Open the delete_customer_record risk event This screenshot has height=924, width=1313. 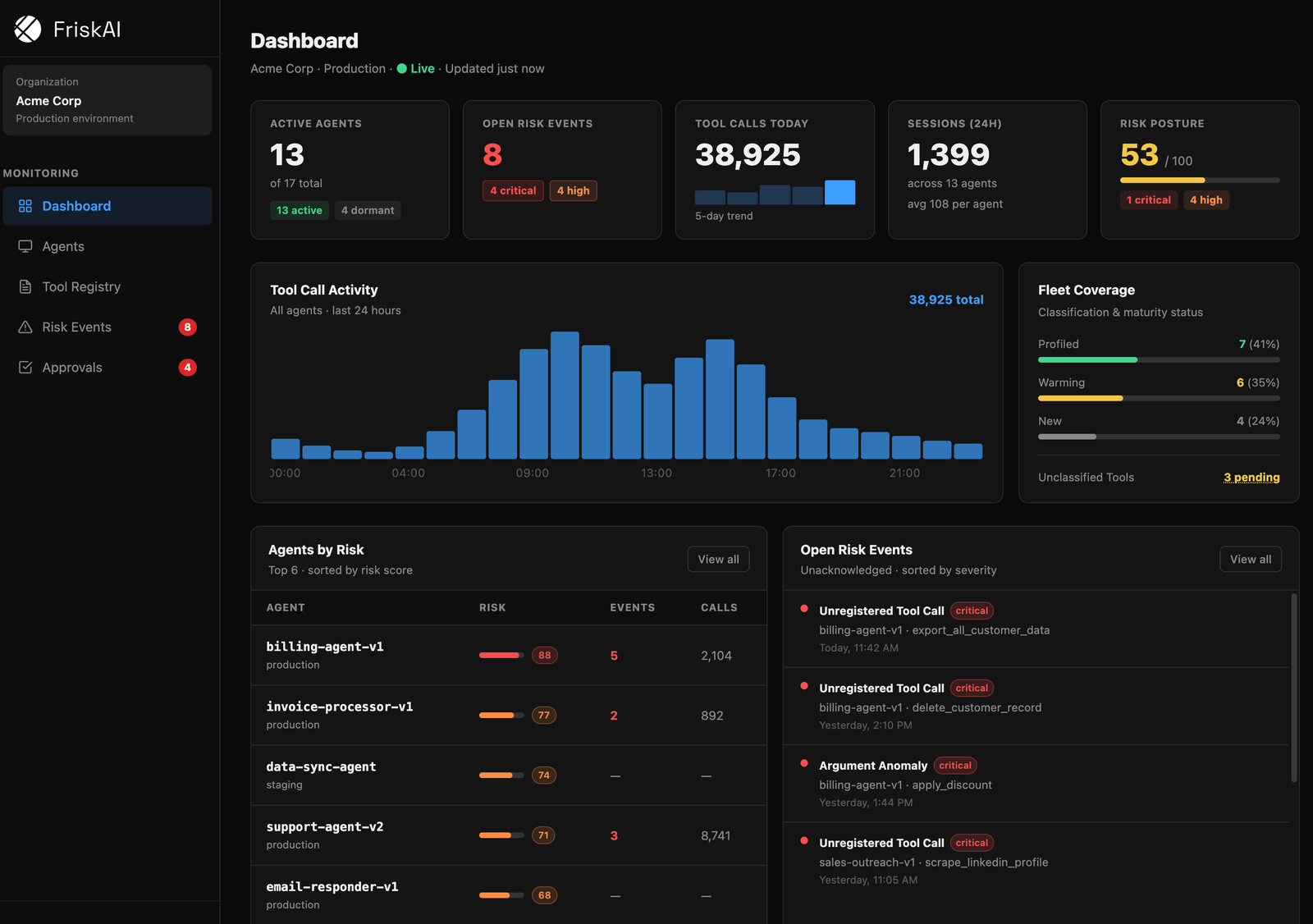[x=1036, y=707]
